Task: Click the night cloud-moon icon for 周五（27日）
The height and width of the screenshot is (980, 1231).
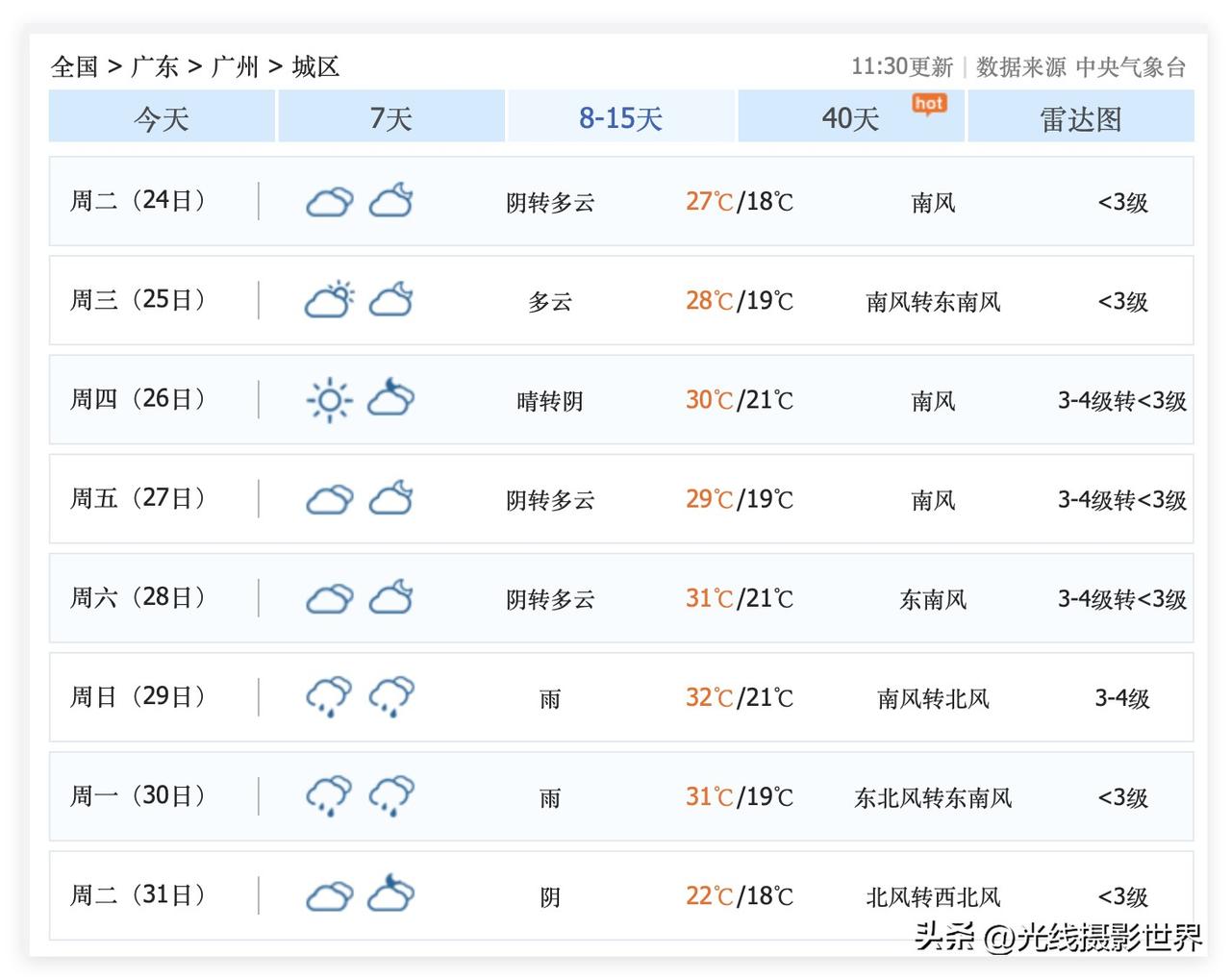Action: point(391,499)
